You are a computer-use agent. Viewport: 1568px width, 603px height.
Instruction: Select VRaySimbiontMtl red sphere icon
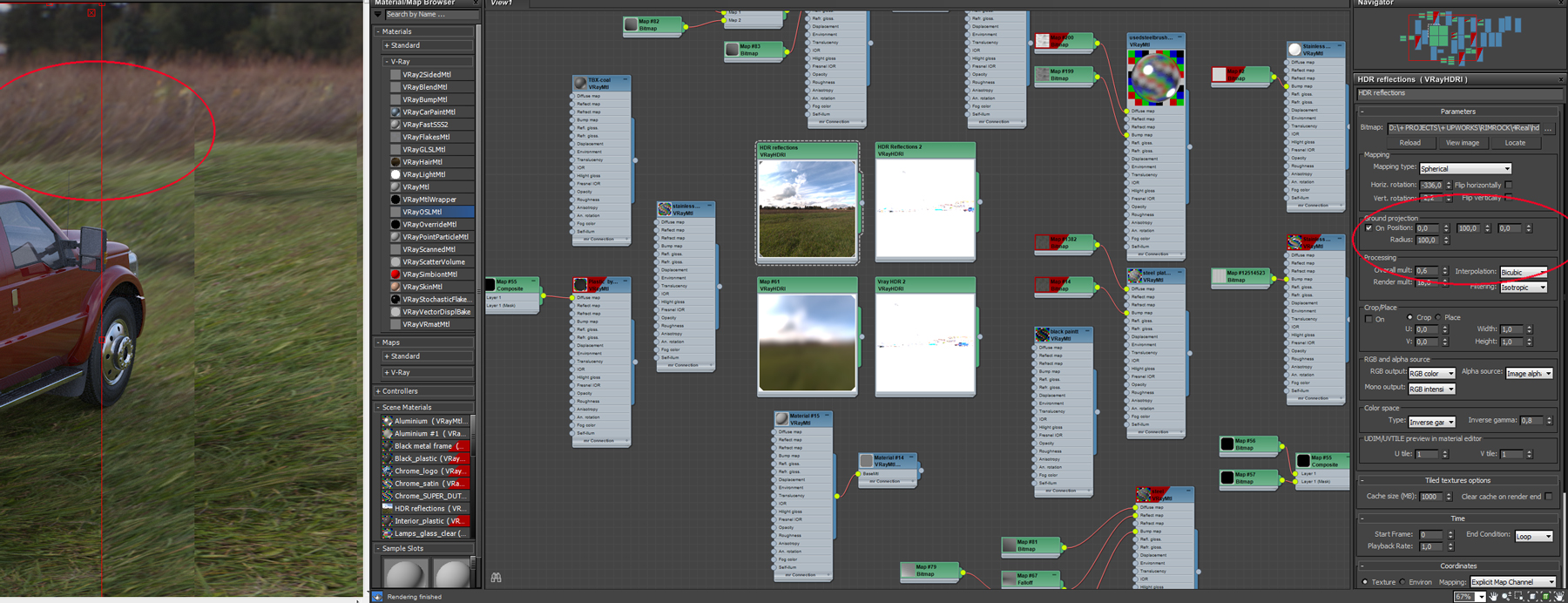click(x=395, y=274)
